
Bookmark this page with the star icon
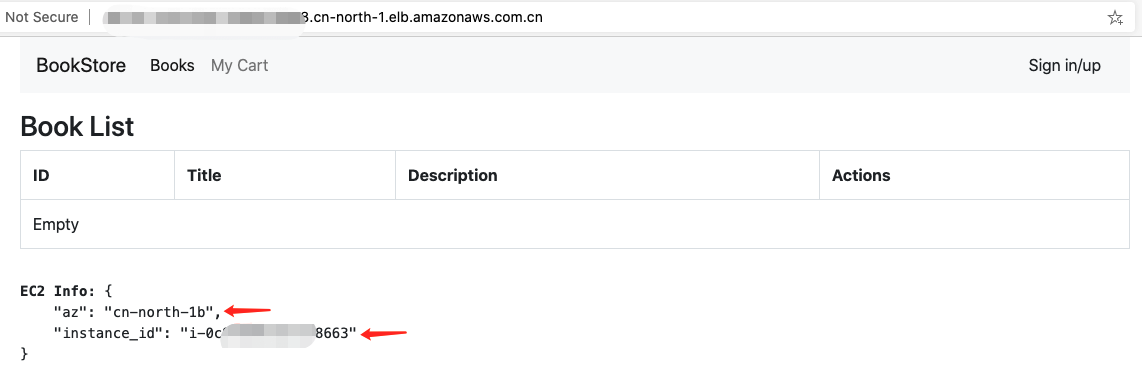(1114, 17)
